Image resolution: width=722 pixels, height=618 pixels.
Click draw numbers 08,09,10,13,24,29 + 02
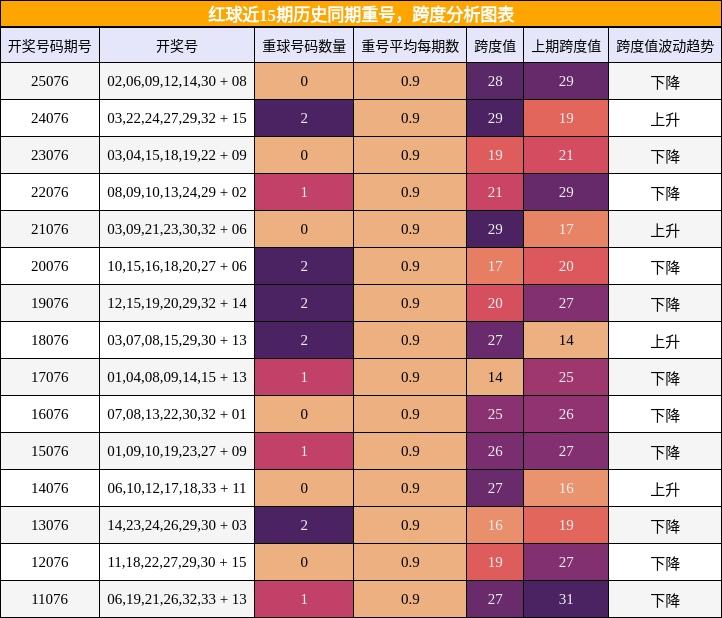177,192
